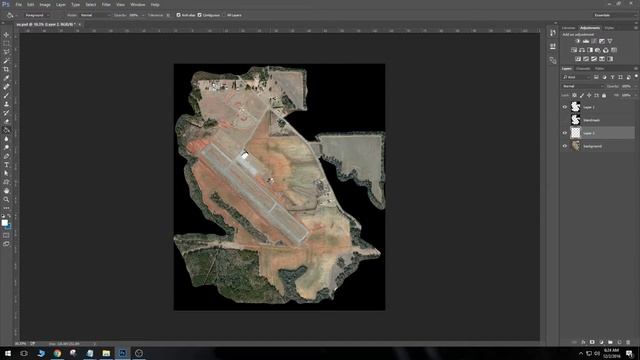Select the Eraser tool
Screen dimensions: 640x360
[x=6, y=121]
